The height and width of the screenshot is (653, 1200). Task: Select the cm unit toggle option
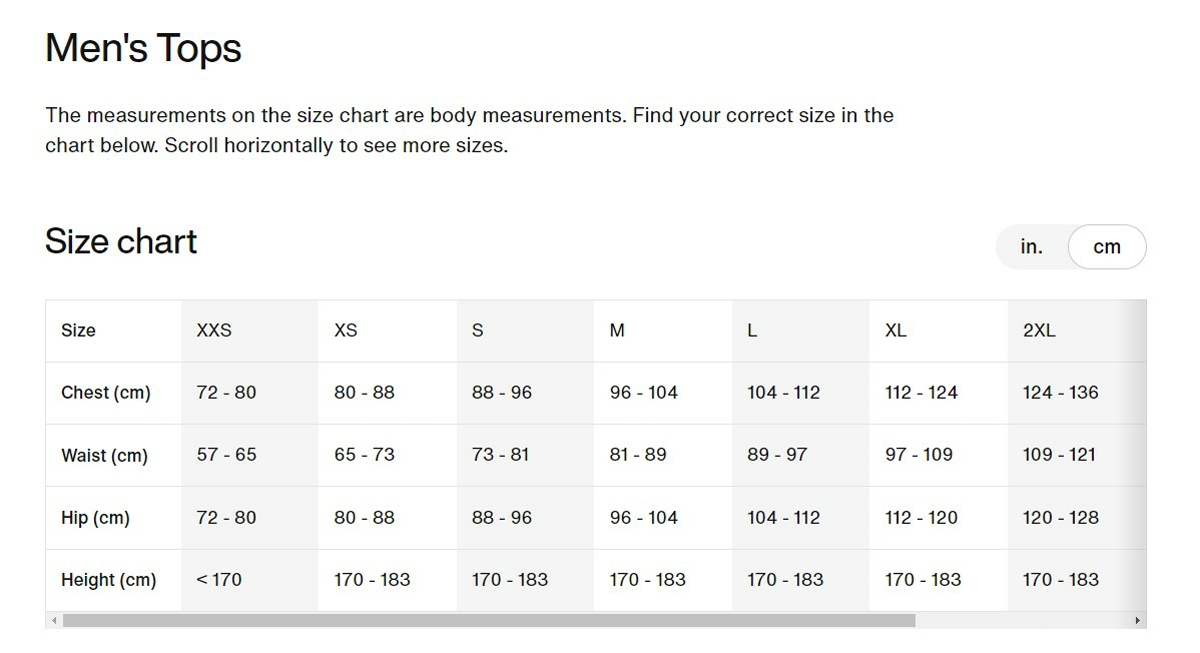(1107, 247)
